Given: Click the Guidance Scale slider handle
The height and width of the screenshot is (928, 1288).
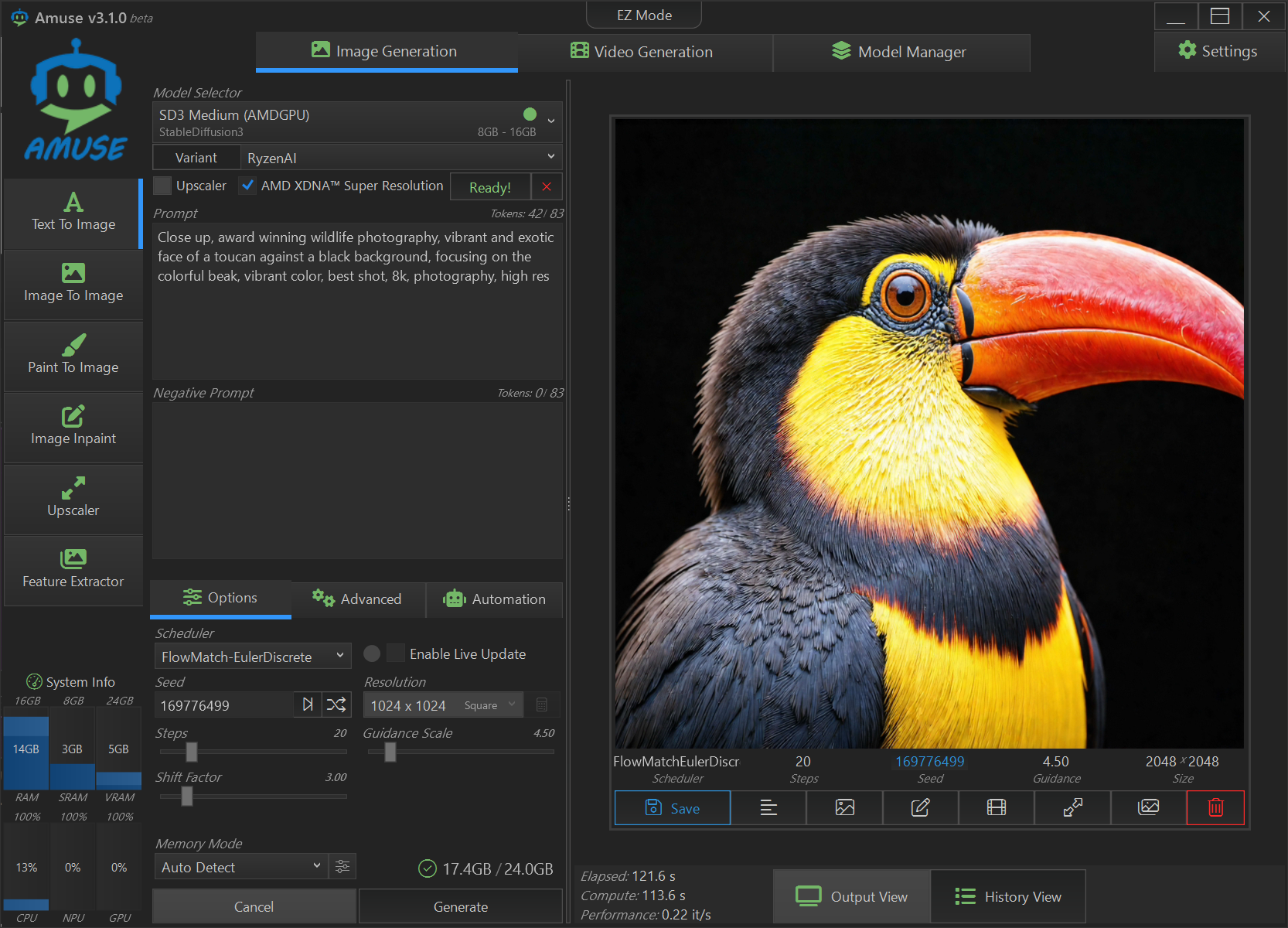Looking at the screenshot, I should pyautogui.click(x=390, y=752).
